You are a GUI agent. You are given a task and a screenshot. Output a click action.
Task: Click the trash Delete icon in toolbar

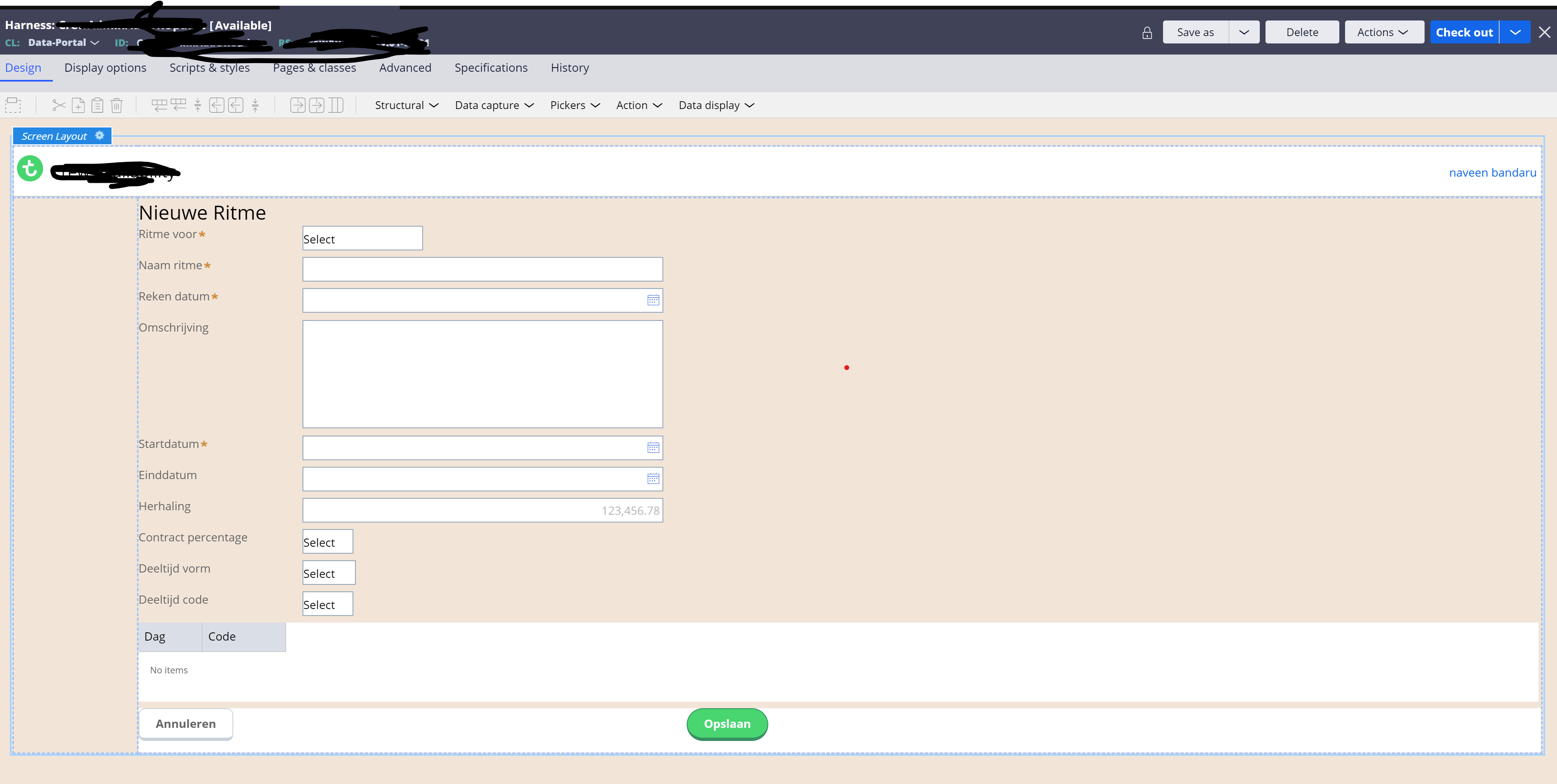click(x=117, y=105)
